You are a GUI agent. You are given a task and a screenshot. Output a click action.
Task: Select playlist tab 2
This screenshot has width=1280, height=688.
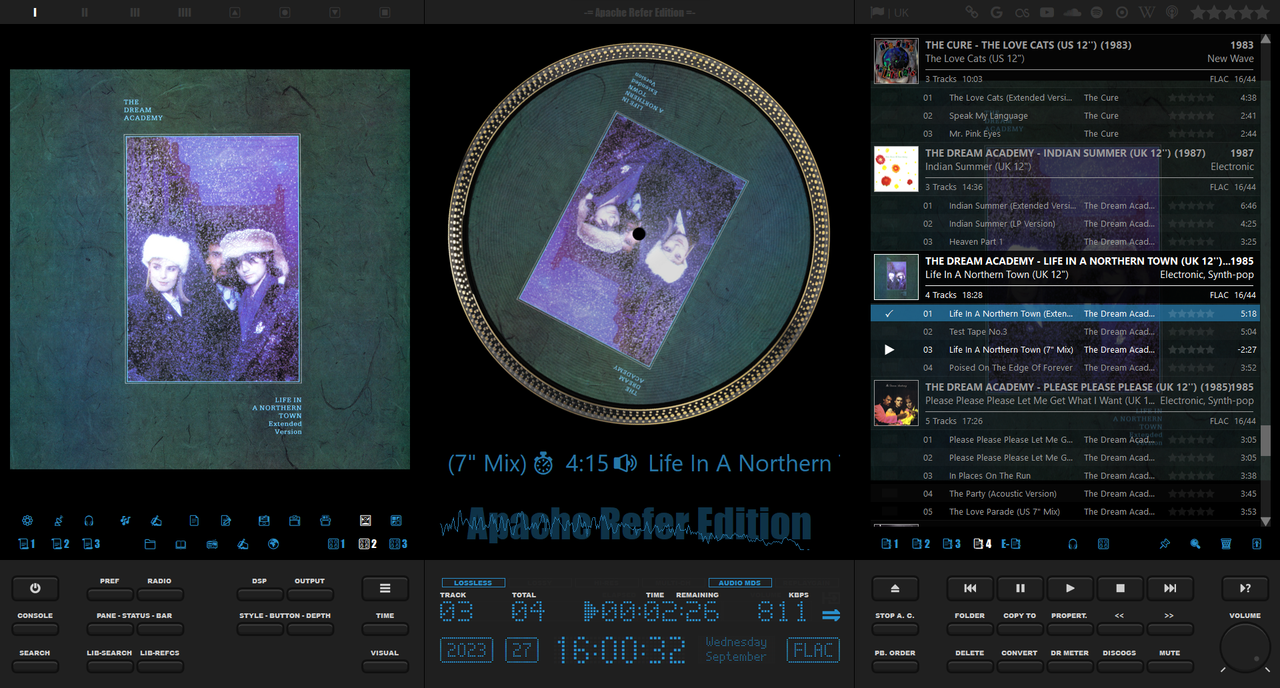tap(920, 544)
